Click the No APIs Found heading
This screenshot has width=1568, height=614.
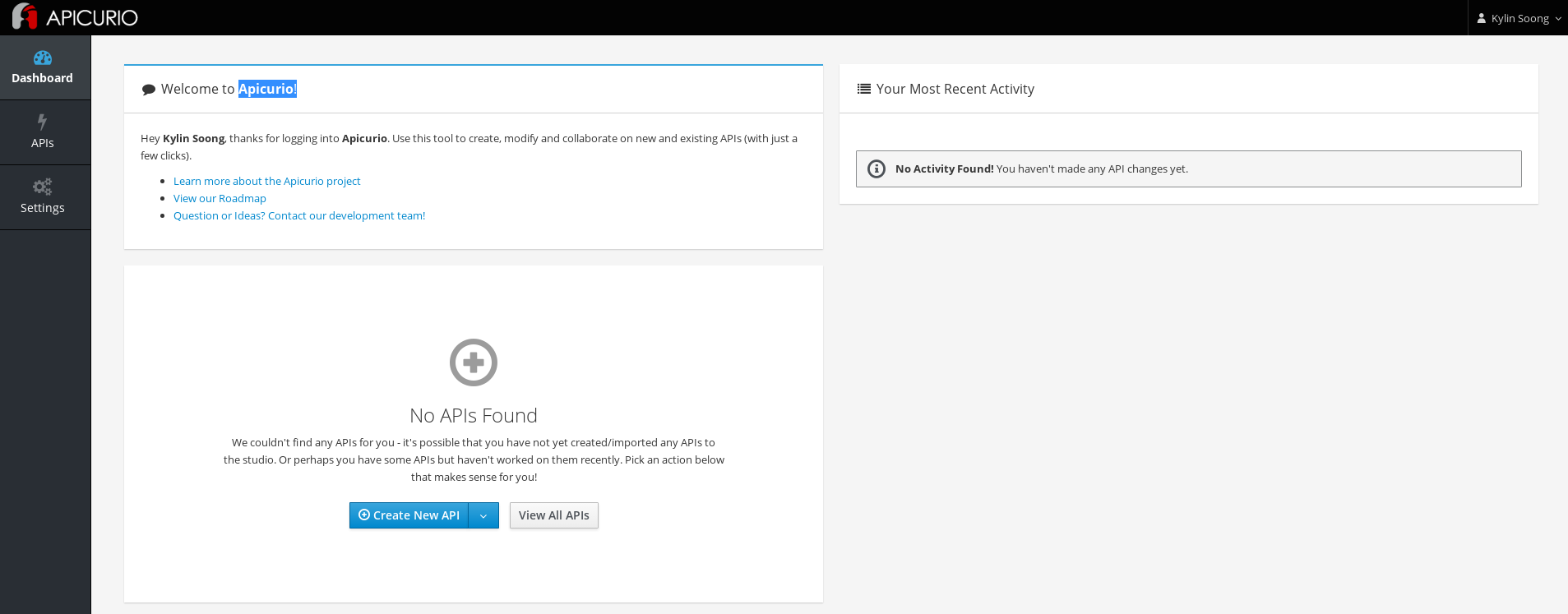[x=474, y=416]
